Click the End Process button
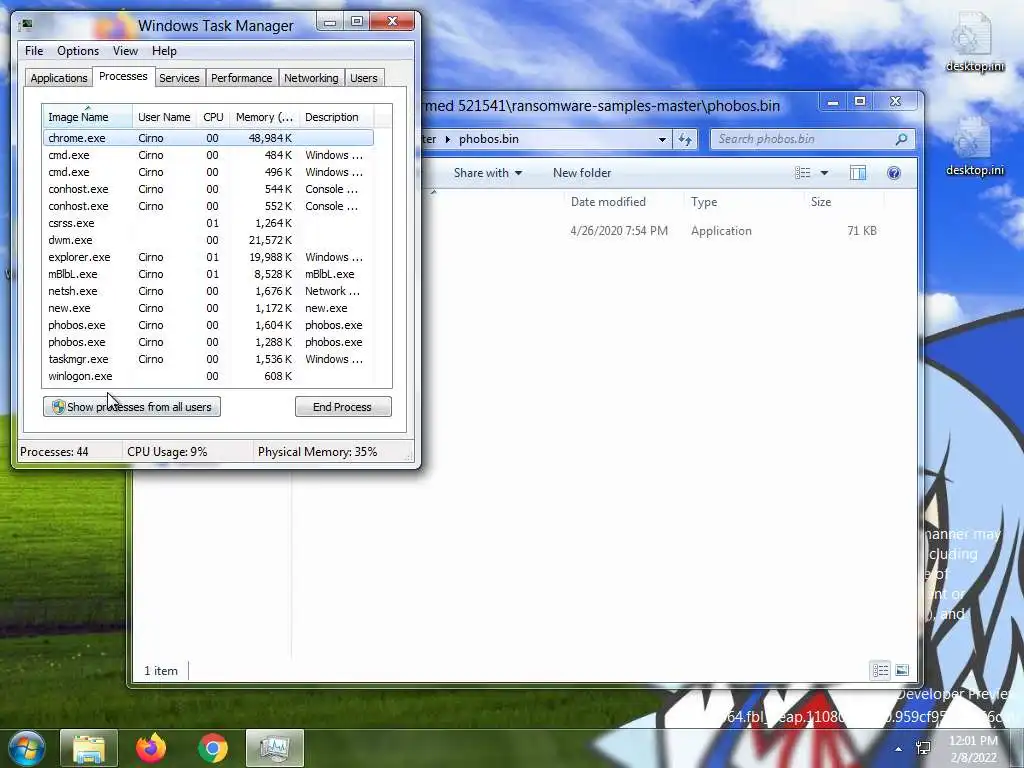Image resolution: width=1024 pixels, height=768 pixels. click(x=343, y=407)
